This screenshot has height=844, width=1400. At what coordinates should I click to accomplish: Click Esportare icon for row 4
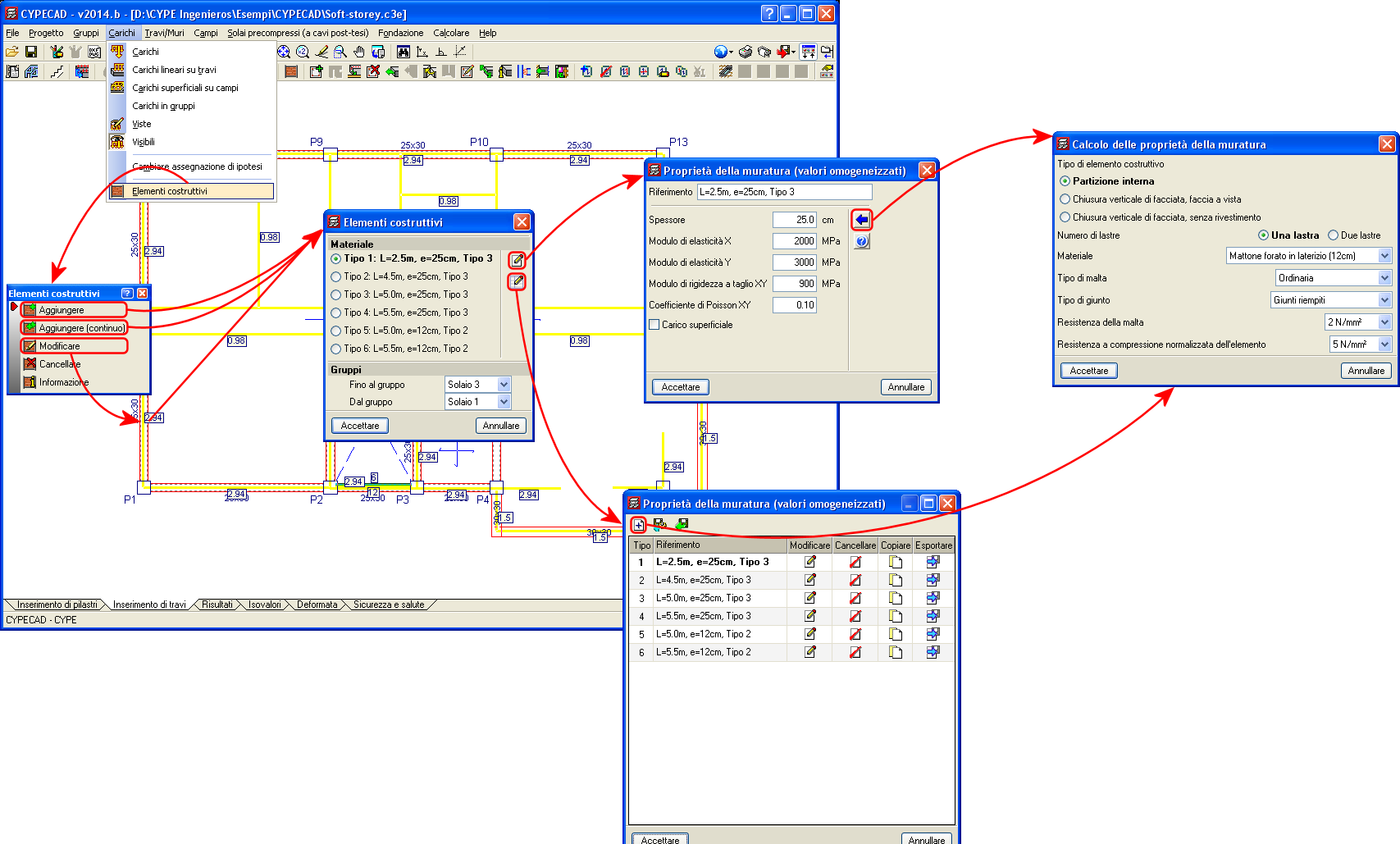[933, 616]
